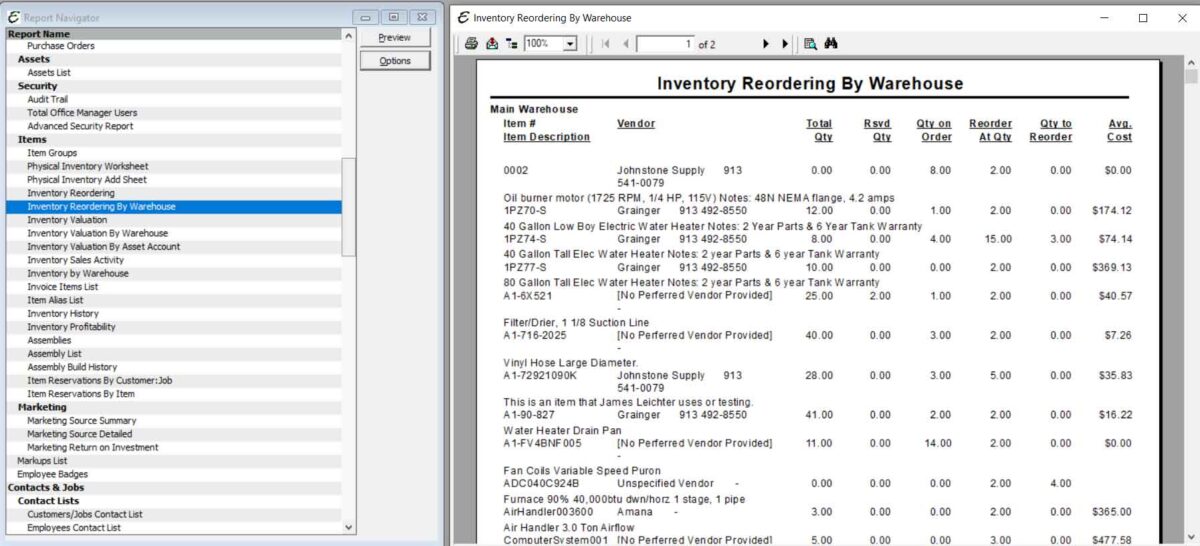Select Invoice Items List report
Viewport: 1200px width, 546px height.
(x=63, y=287)
